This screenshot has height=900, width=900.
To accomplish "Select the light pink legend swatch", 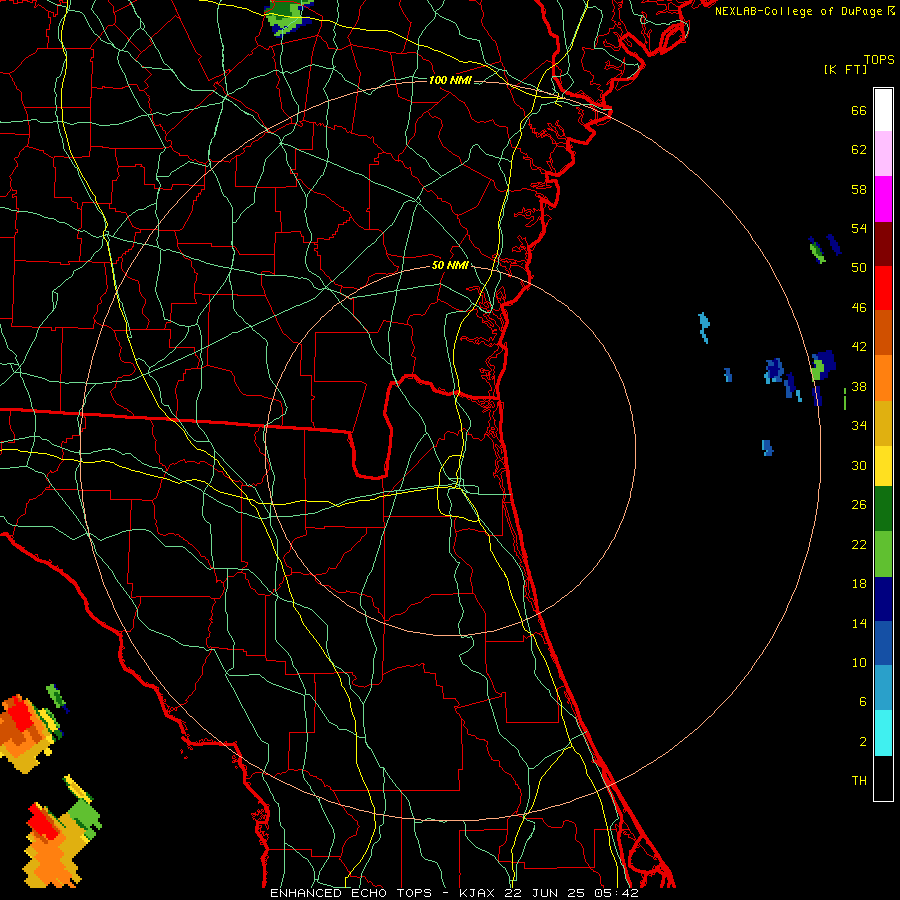I will tap(883, 153).
